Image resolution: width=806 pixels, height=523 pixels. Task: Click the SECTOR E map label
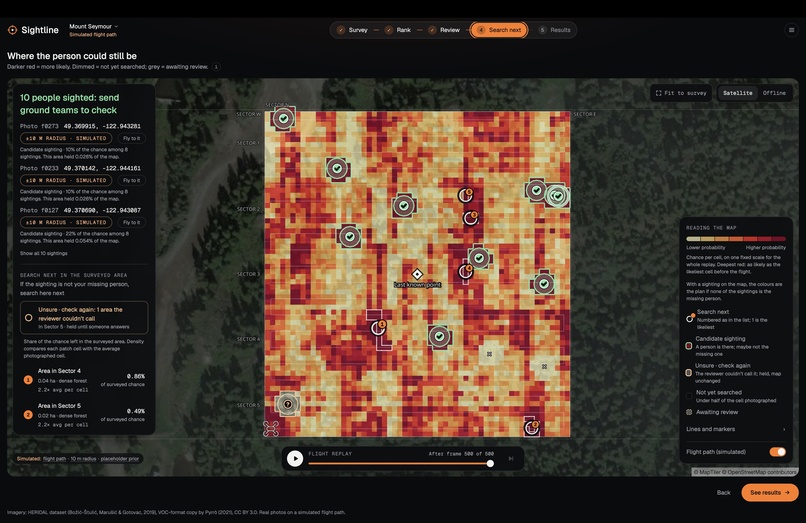point(585,114)
